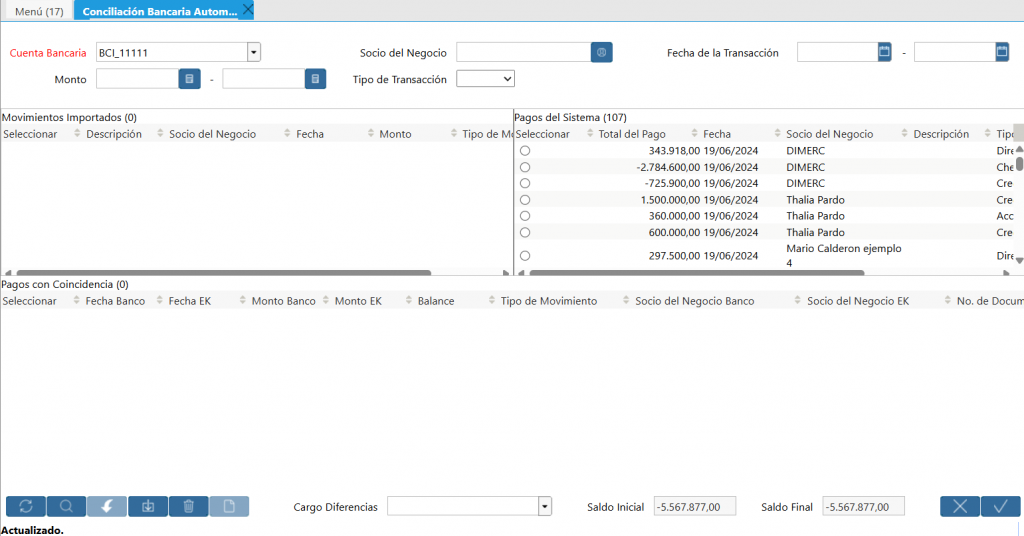This screenshot has width=1024, height=536.
Task: Confirm with the checkmark button
Action: pos(1000,507)
